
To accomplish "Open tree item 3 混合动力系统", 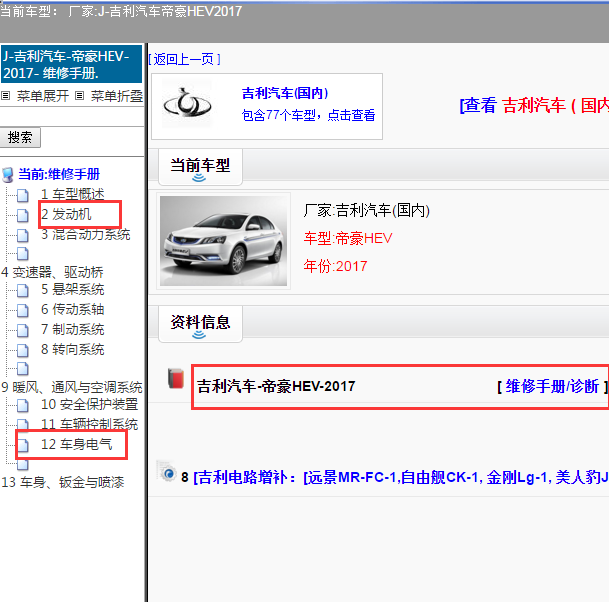I will 85,235.
